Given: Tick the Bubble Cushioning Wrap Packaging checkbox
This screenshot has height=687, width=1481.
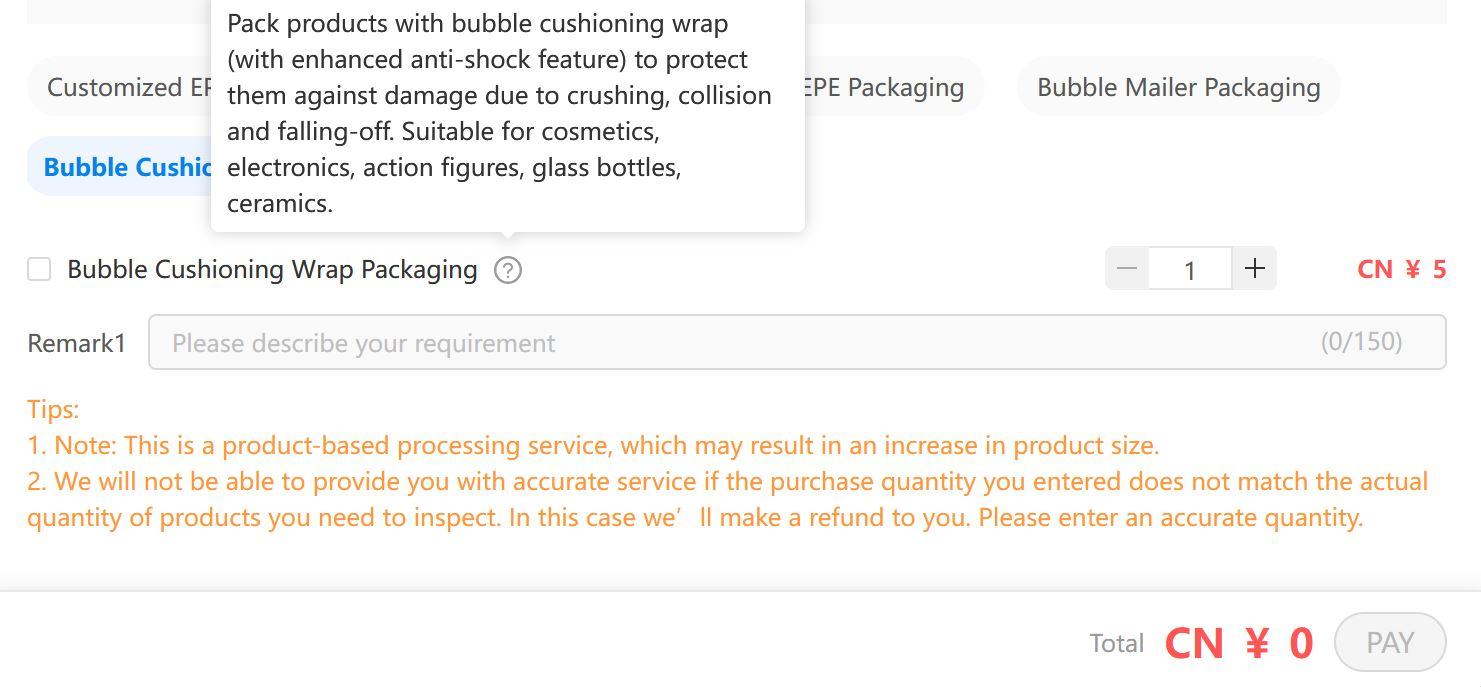Looking at the screenshot, I should pyautogui.click(x=39, y=269).
